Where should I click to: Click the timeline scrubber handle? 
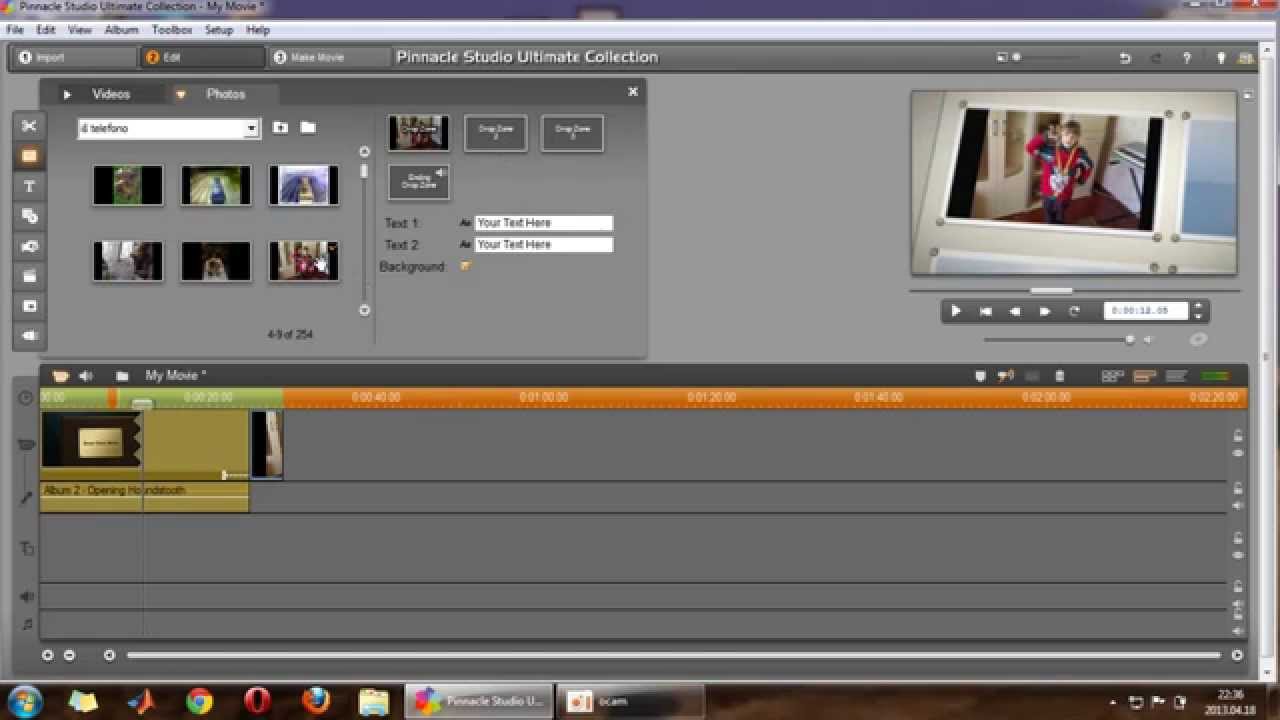(x=143, y=403)
